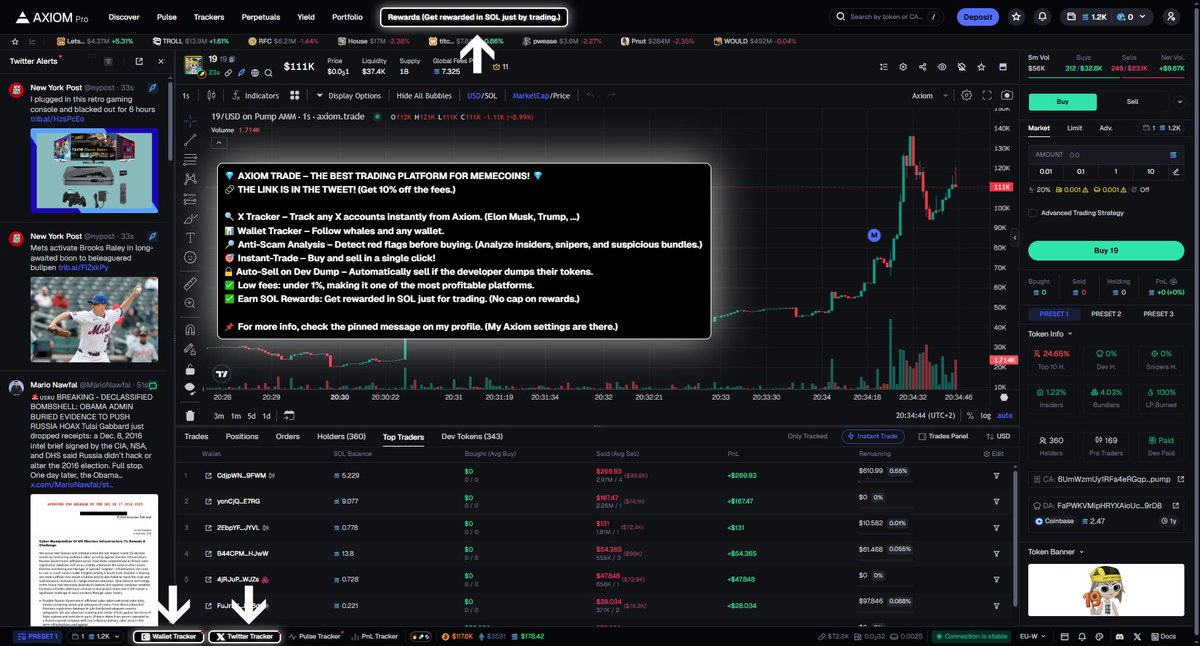Undo the last chart action
Image resolution: width=1200 pixels, height=646 pixels.
click(590, 96)
